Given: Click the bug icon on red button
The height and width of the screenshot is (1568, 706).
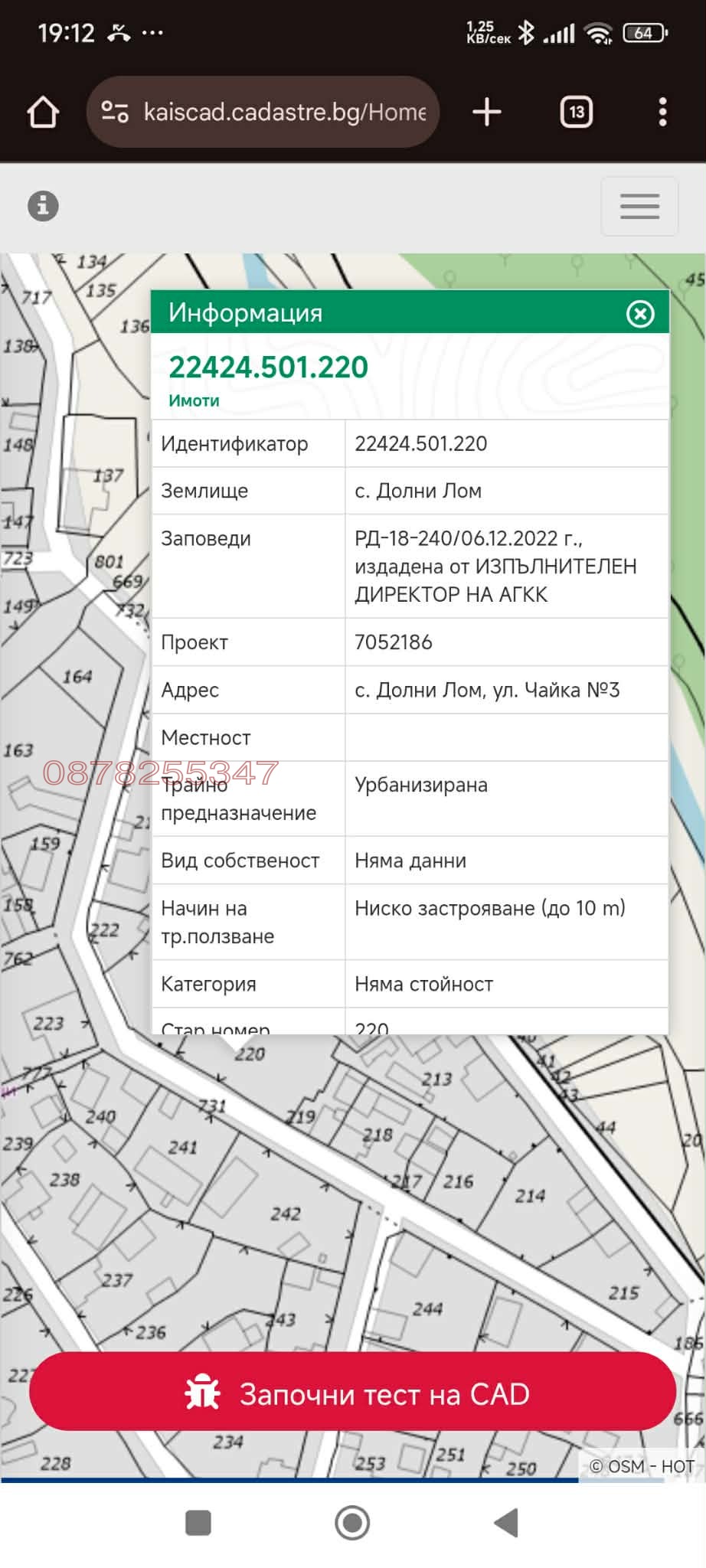Looking at the screenshot, I should tap(202, 1393).
